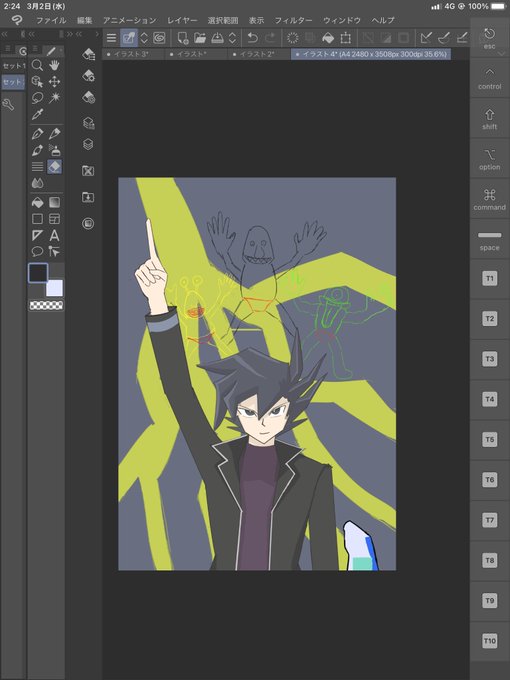The image size is (510, 680).
Task: Toggle snap to ruler icon
Action: coord(426,38)
